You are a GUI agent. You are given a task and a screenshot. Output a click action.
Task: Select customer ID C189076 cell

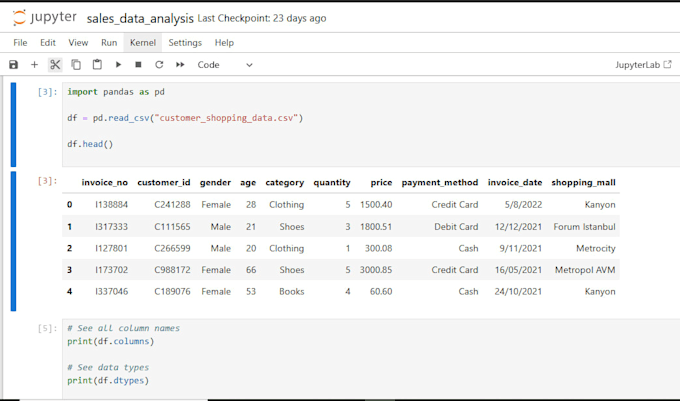pyautogui.click(x=172, y=291)
